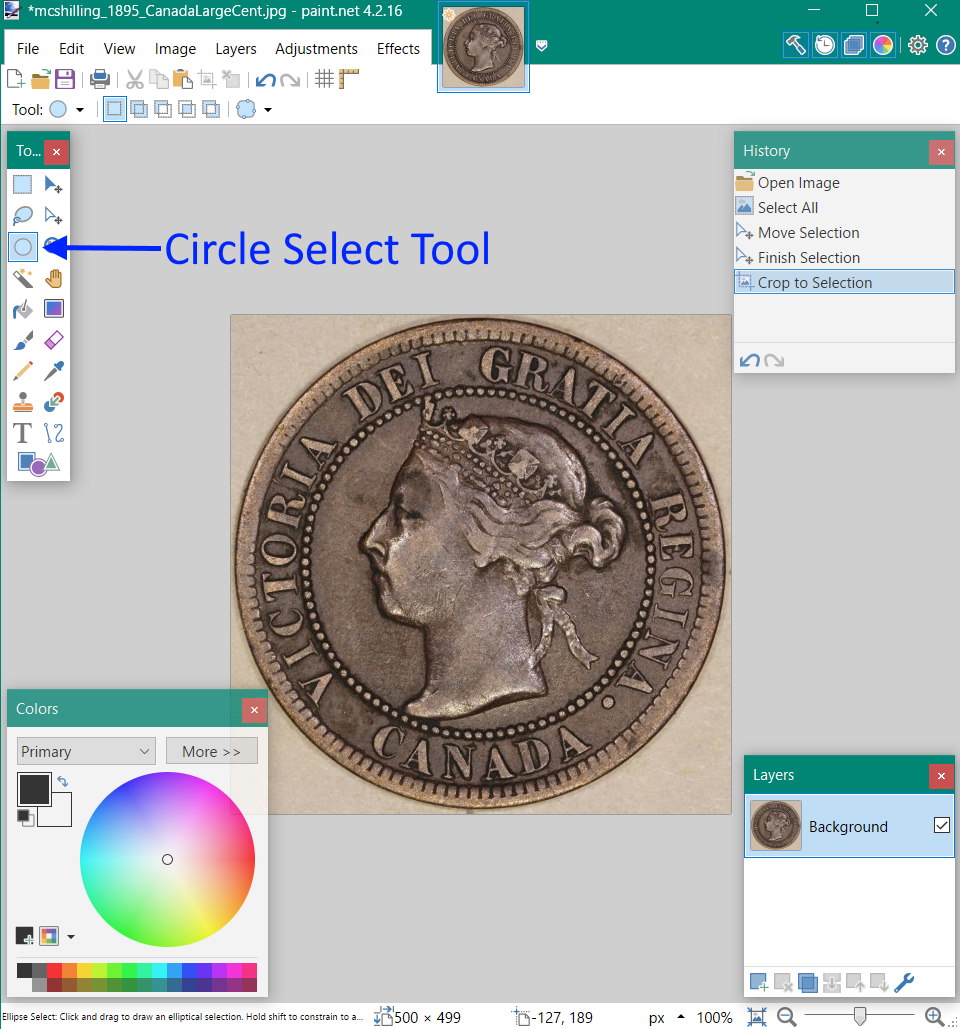Pick the Move Selection tool
Image resolution: width=960 pixels, height=1029 pixels.
click(53, 215)
